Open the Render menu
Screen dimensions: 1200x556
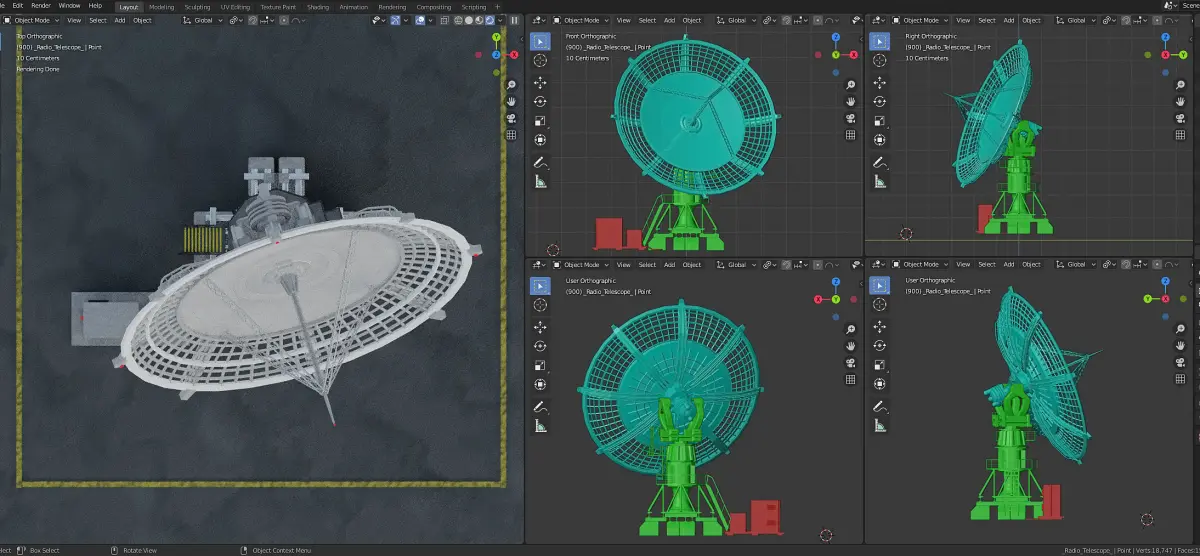pos(41,6)
